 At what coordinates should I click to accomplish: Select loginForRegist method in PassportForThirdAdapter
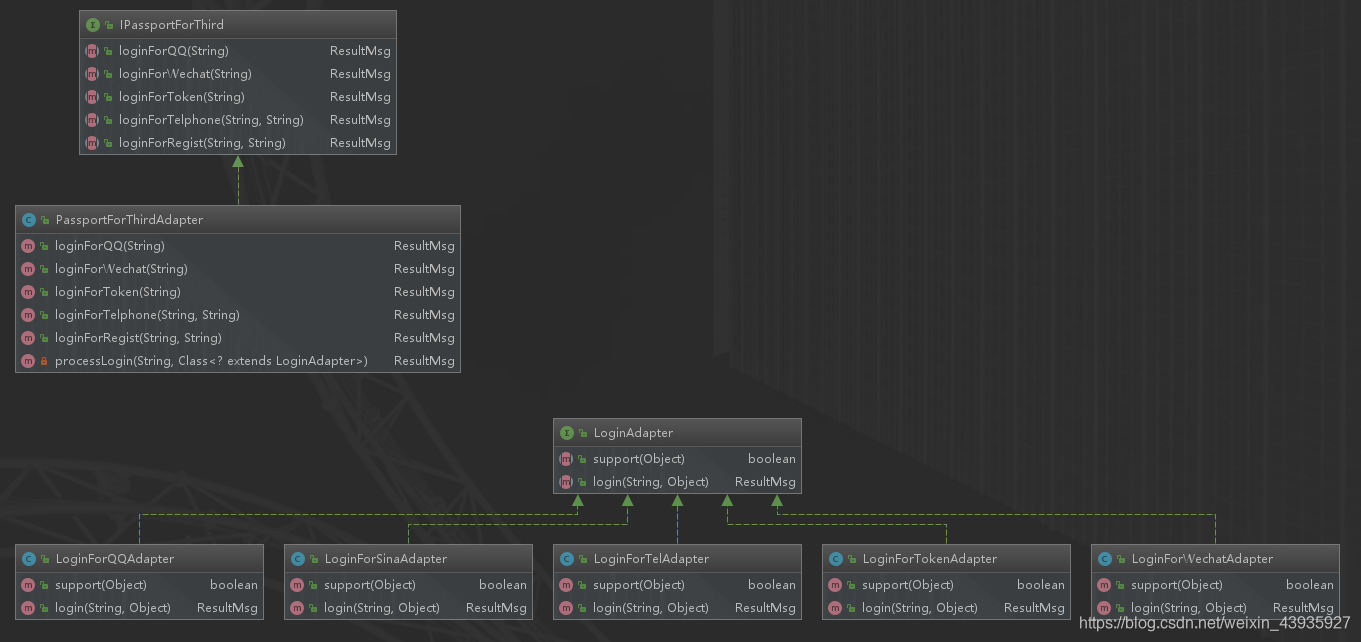click(x=138, y=338)
